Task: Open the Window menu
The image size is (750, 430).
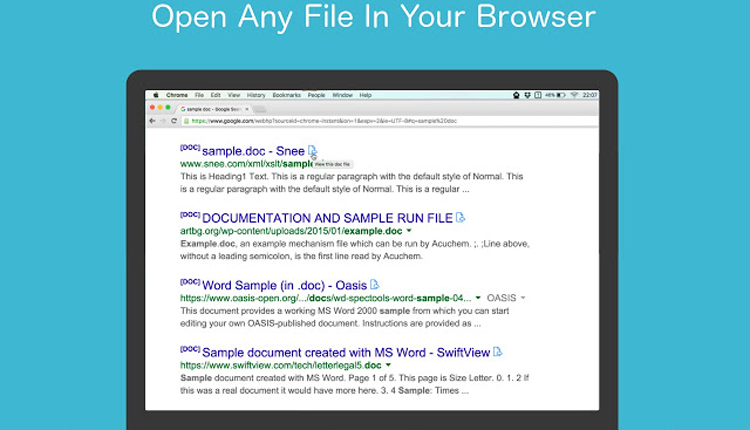Action: coord(342,95)
